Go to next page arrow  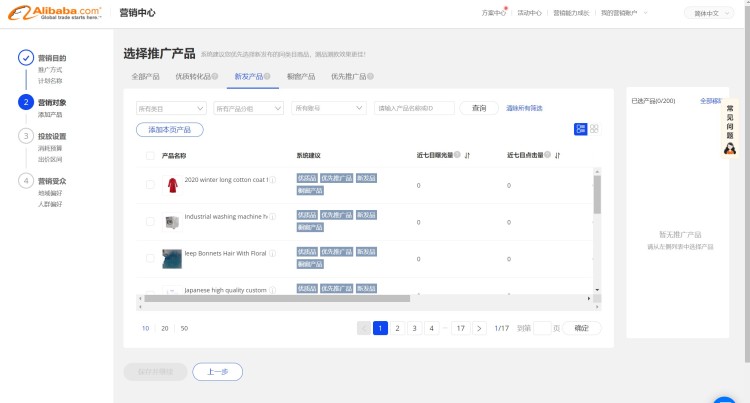tap(479, 328)
